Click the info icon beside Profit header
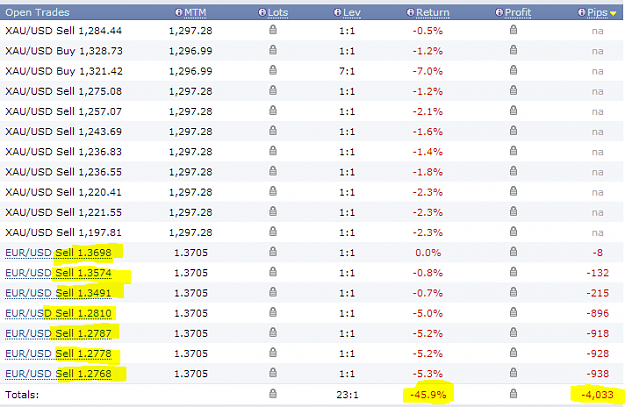This screenshot has width=625, height=407. (x=499, y=13)
